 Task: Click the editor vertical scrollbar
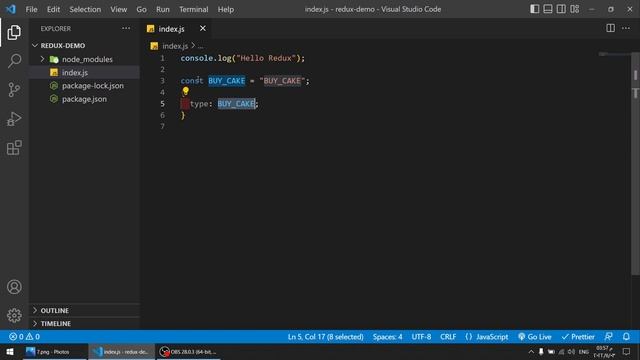pos(635,163)
